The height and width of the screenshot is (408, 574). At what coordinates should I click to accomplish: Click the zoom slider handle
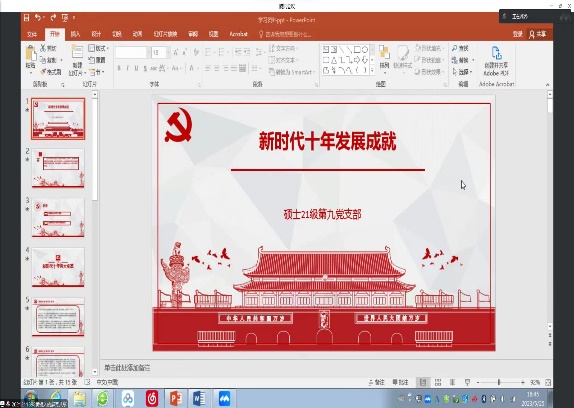(x=499, y=382)
